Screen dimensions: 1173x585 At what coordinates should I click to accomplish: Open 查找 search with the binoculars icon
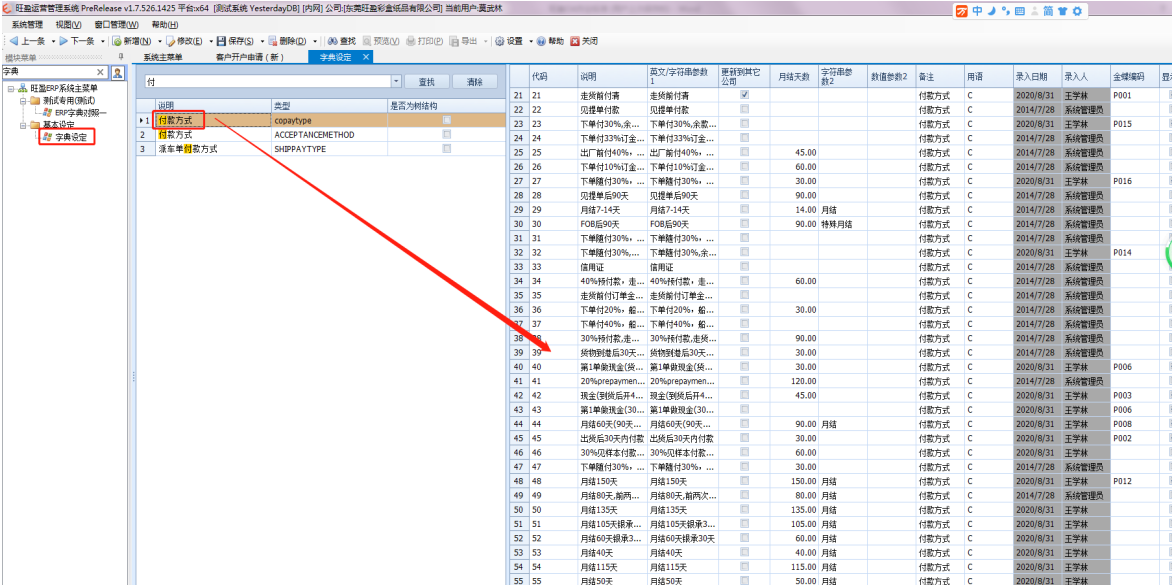tap(341, 41)
